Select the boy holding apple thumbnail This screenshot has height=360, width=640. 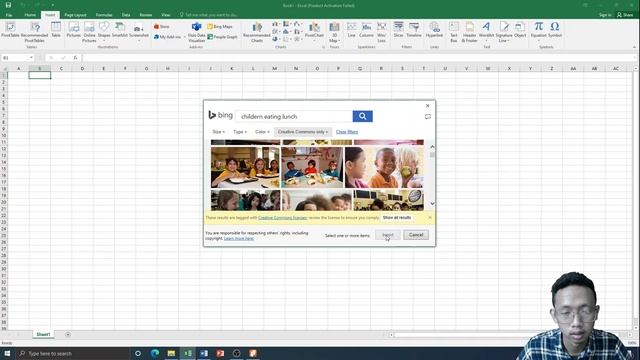click(384, 167)
